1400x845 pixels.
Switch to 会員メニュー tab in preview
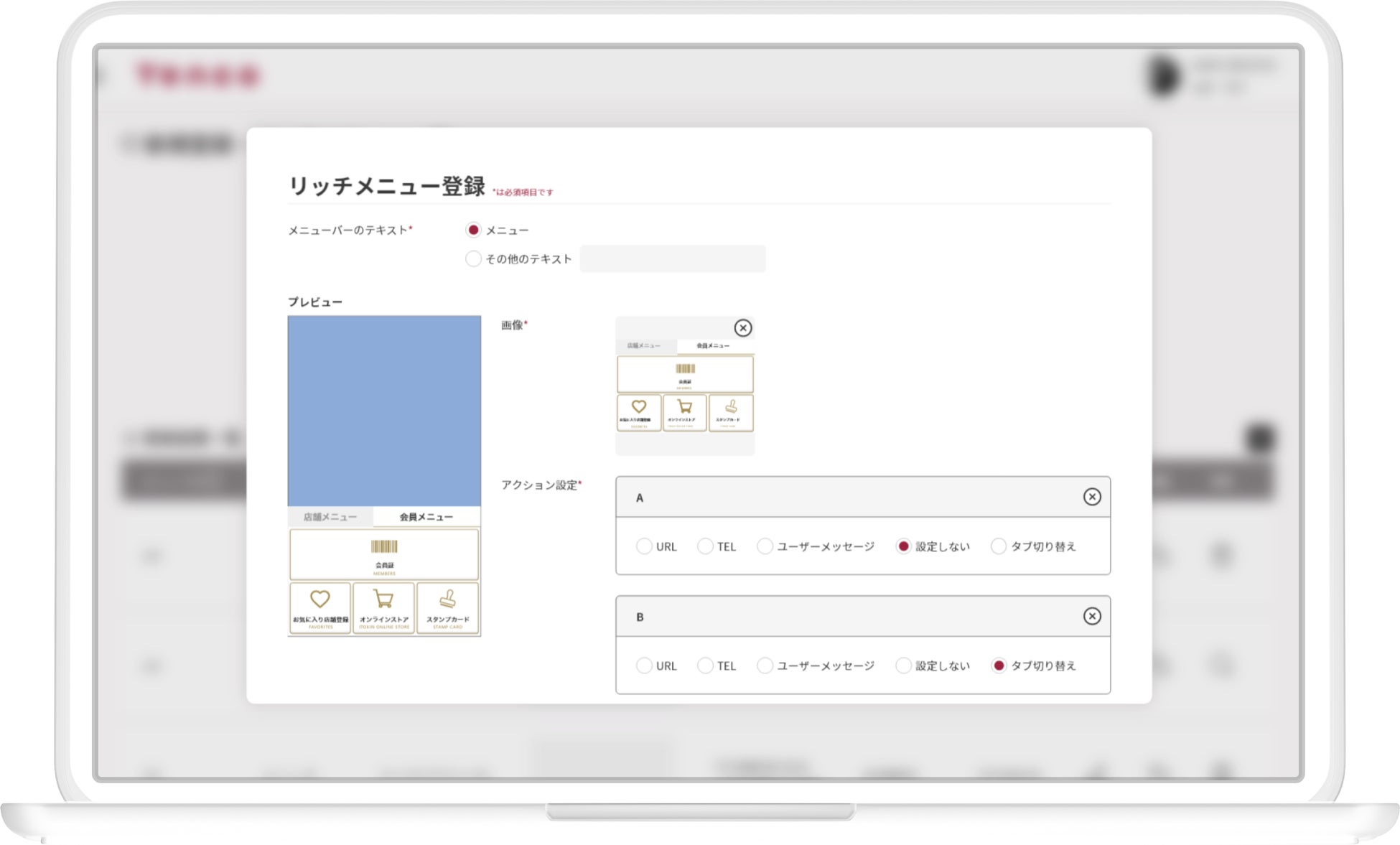[x=426, y=517]
